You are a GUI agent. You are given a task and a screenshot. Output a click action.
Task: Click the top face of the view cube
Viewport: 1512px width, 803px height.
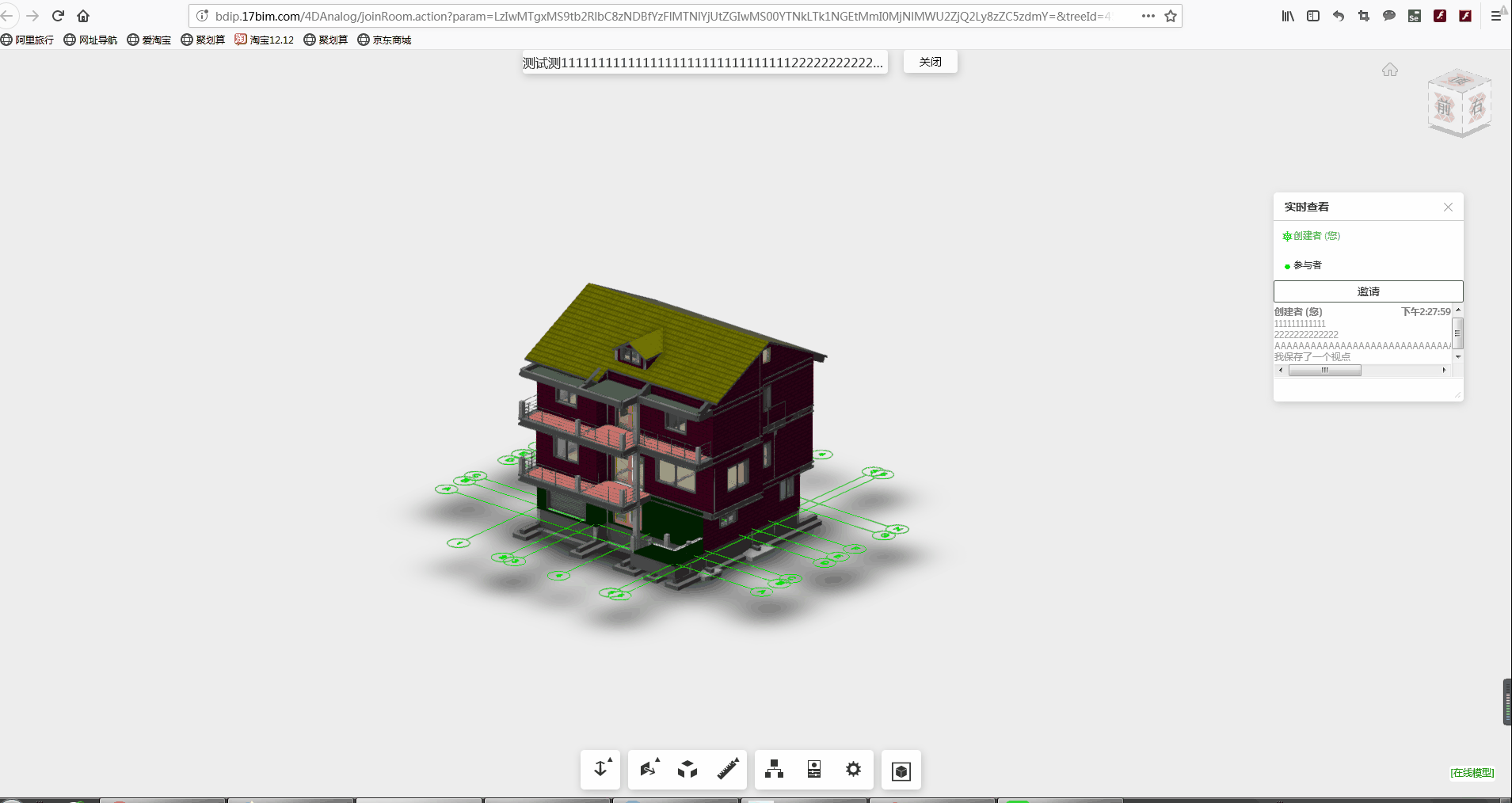click(x=1459, y=80)
